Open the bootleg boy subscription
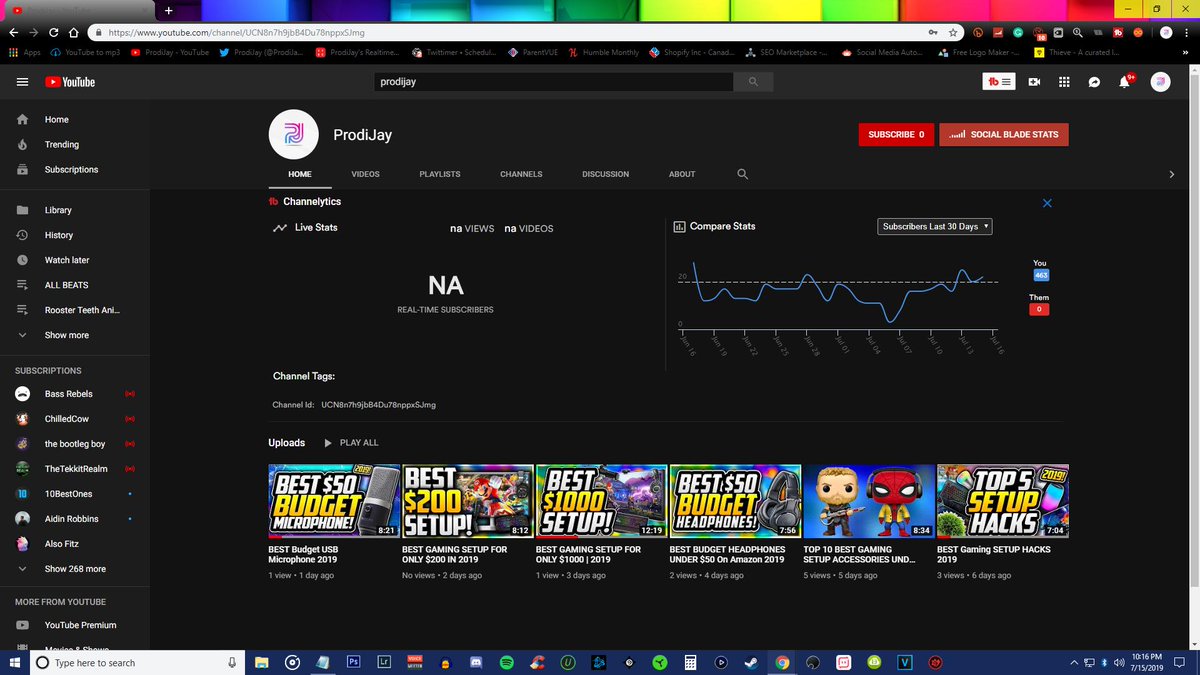 click(75, 444)
